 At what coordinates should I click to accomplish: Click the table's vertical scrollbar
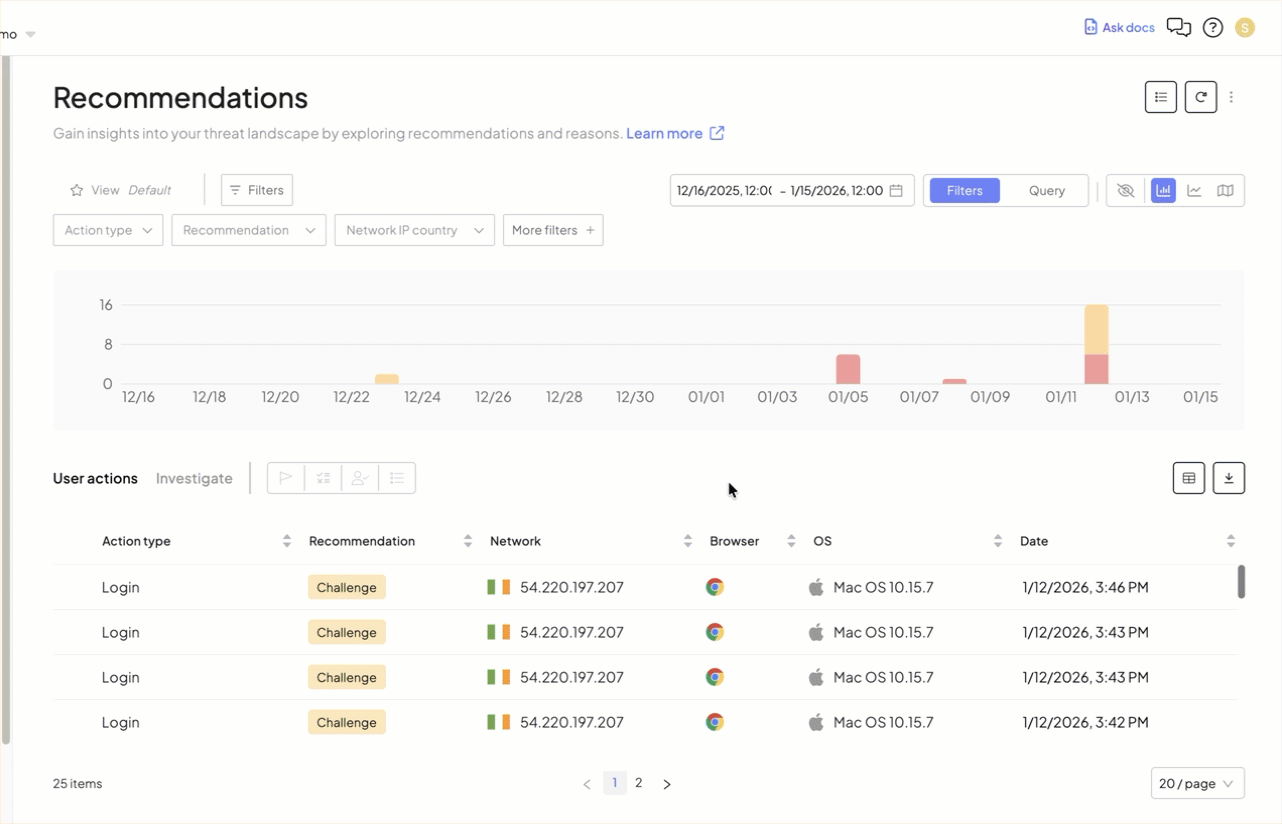click(1241, 582)
